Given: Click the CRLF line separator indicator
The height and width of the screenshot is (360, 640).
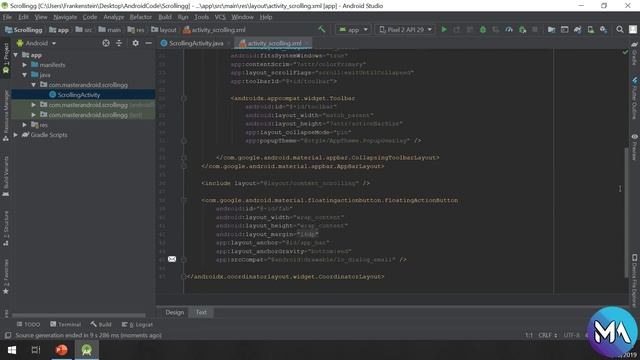Looking at the screenshot, I should (x=548, y=335).
